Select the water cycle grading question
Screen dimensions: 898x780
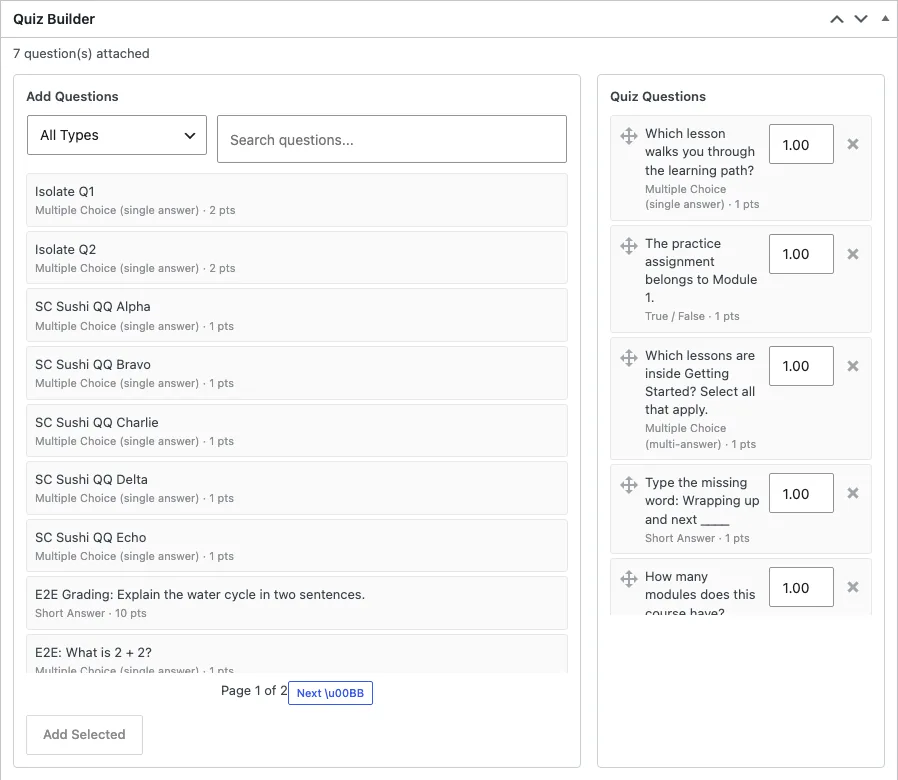(x=297, y=603)
